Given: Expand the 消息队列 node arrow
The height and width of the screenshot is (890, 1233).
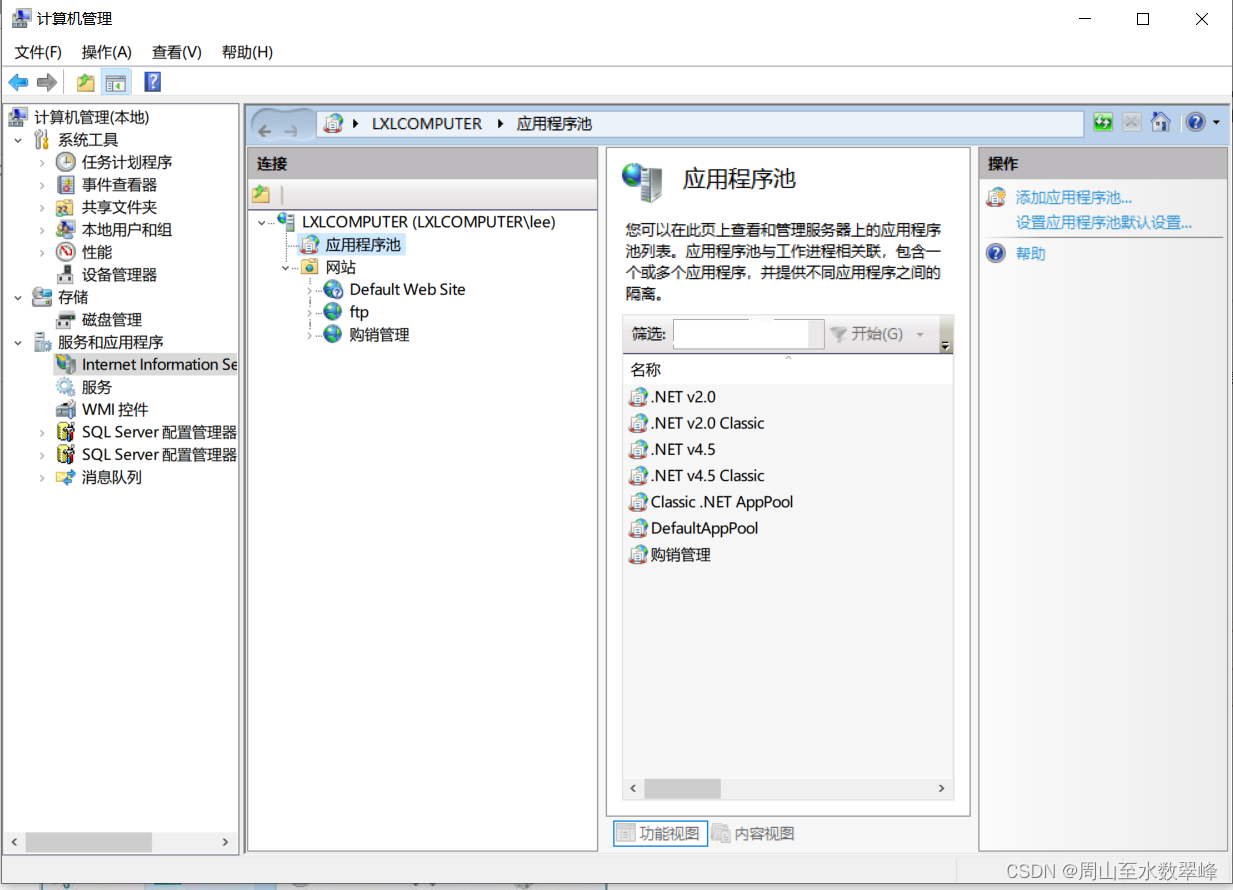Looking at the screenshot, I should 42,478.
